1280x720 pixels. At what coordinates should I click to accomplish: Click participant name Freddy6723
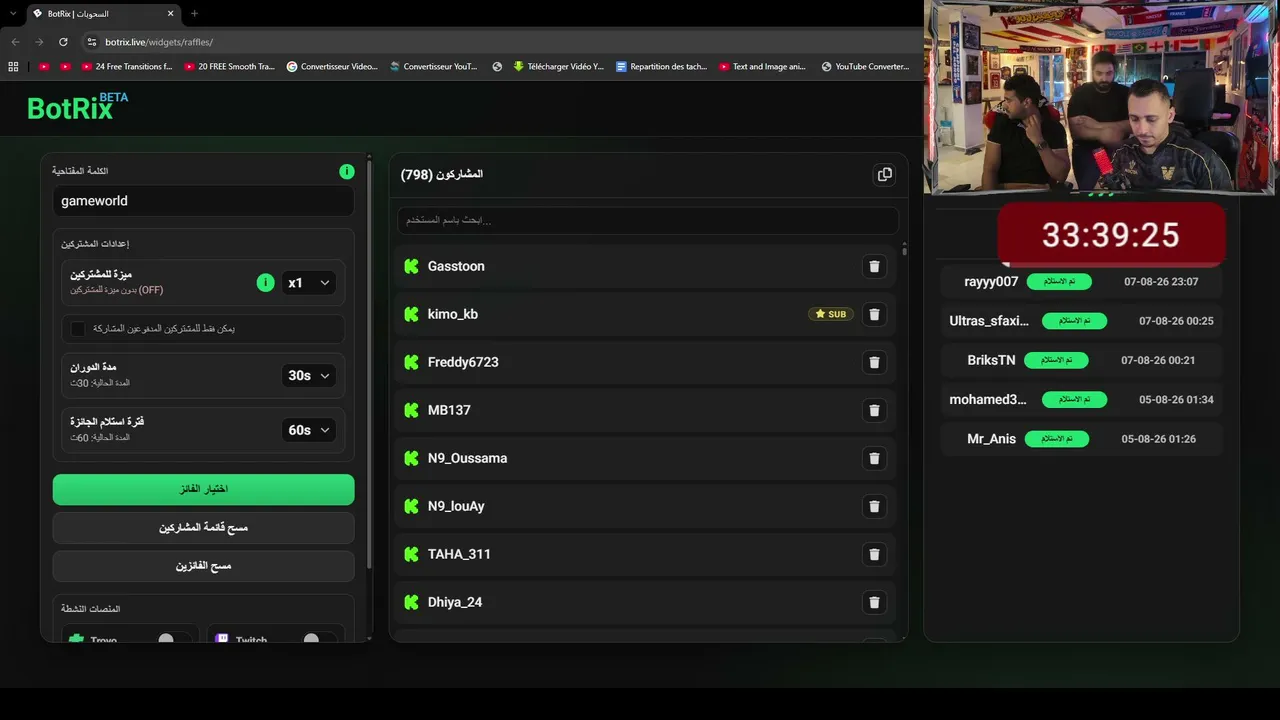(463, 362)
